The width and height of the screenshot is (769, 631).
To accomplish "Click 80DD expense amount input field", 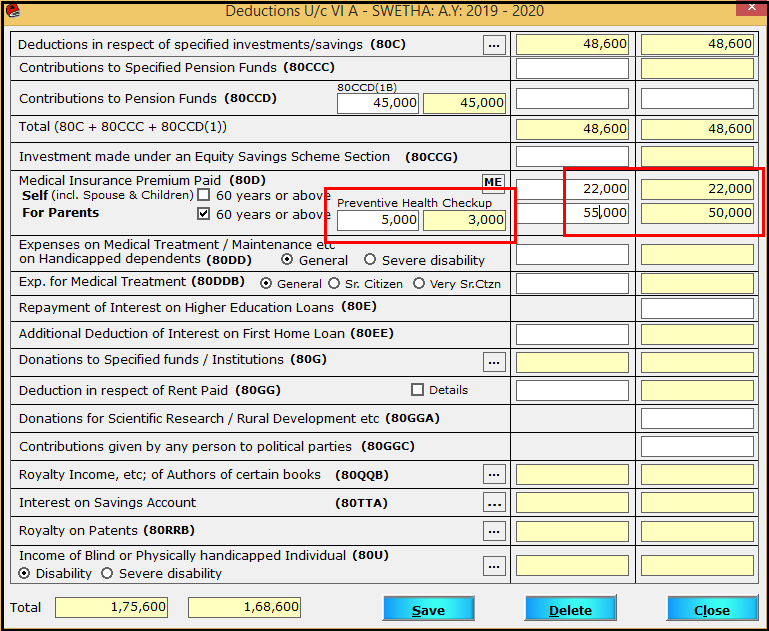I will (572, 254).
